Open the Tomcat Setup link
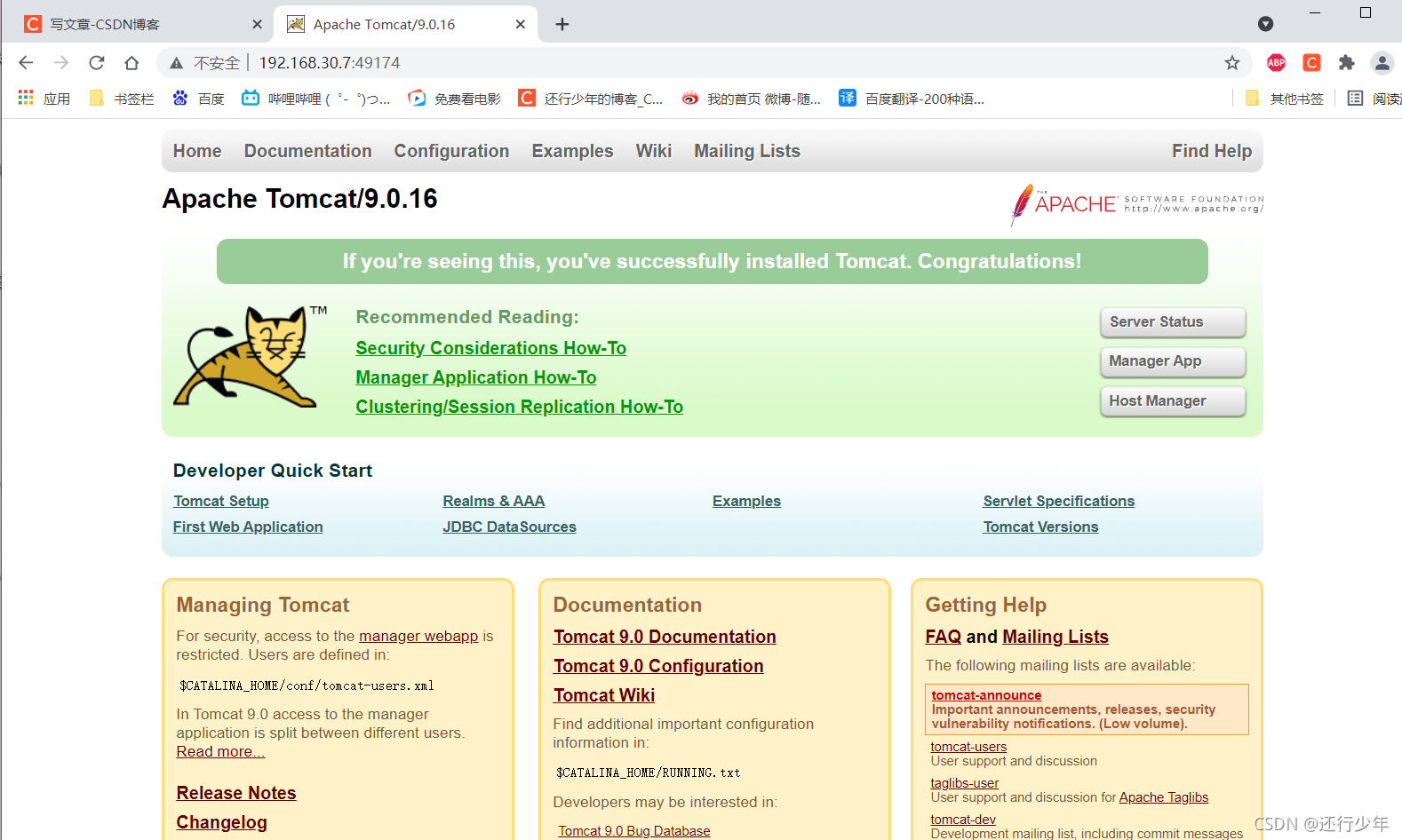This screenshot has width=1402, height=840. pos(221,501)
